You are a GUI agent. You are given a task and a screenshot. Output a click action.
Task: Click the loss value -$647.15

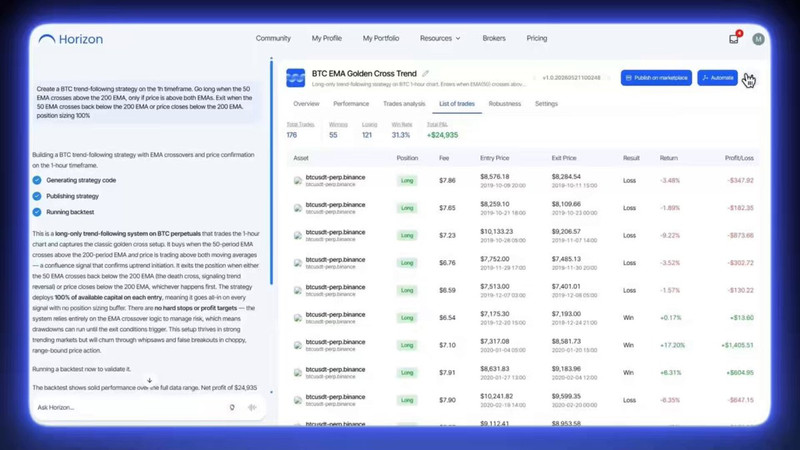(740, 401)
